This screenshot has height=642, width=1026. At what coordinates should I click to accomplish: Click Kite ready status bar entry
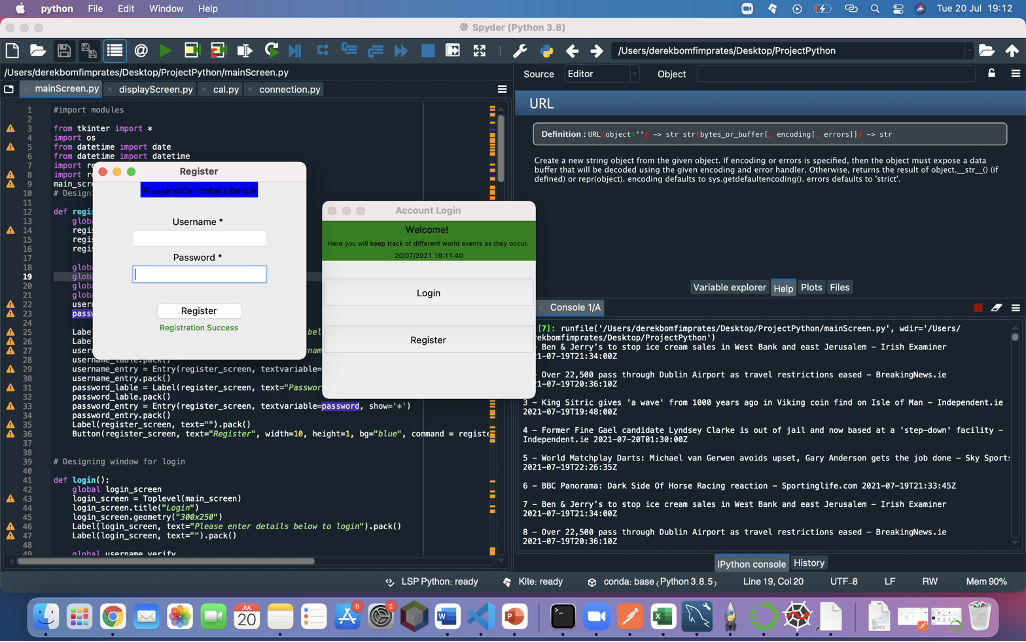(x=533, y=582)
